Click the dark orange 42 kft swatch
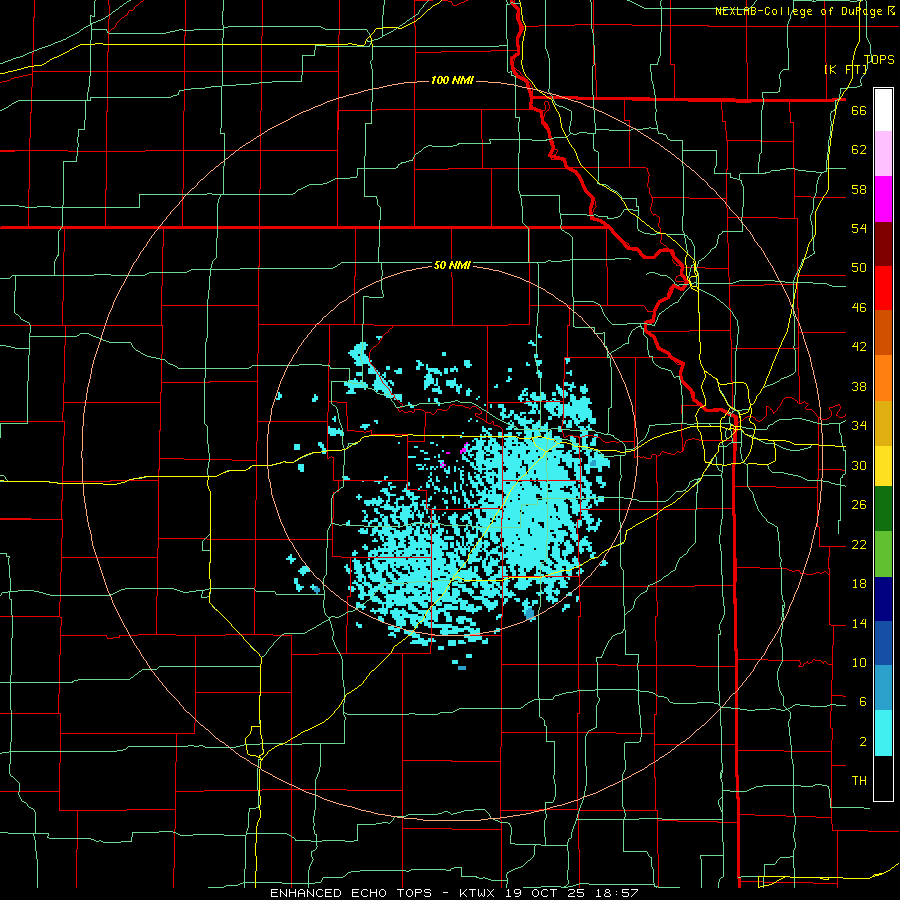This screenshot has height=900, width=900. click(x=883, y=333)
